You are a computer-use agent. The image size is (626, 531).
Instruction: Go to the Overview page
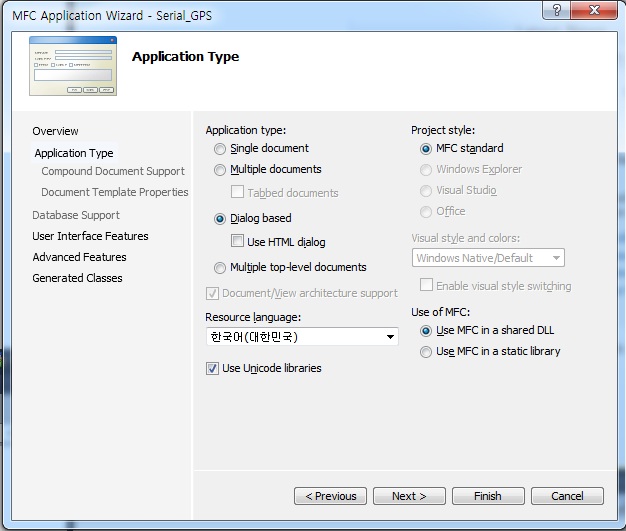[55, 131]
